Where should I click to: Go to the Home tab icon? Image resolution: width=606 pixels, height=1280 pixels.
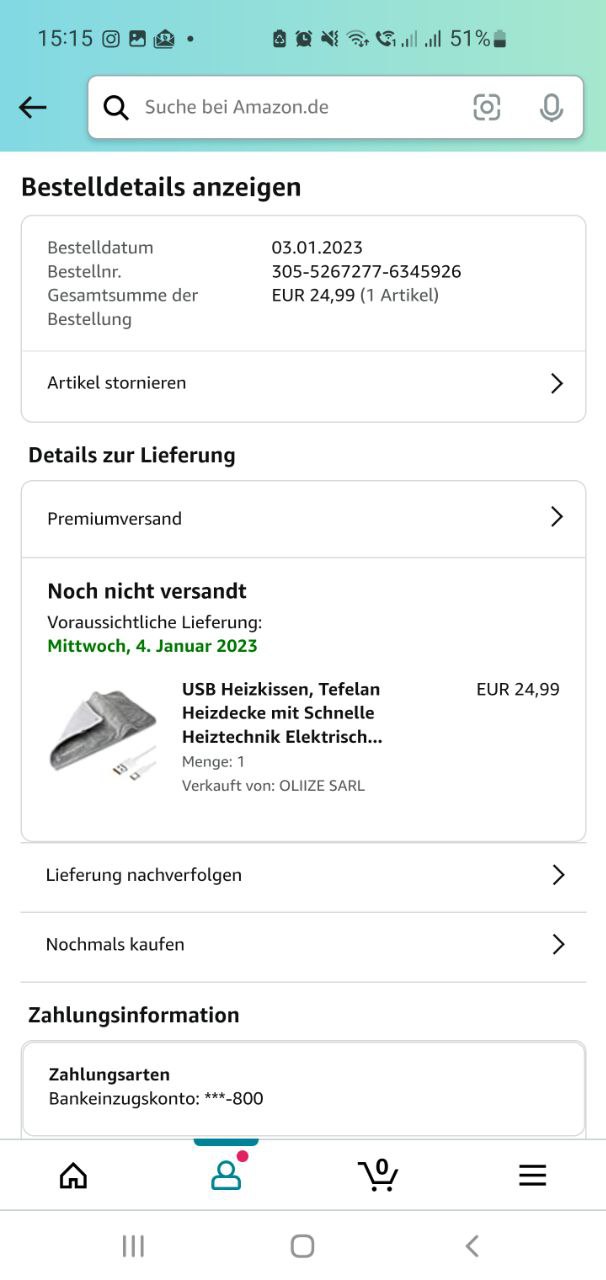click(x=73, y=1175)
